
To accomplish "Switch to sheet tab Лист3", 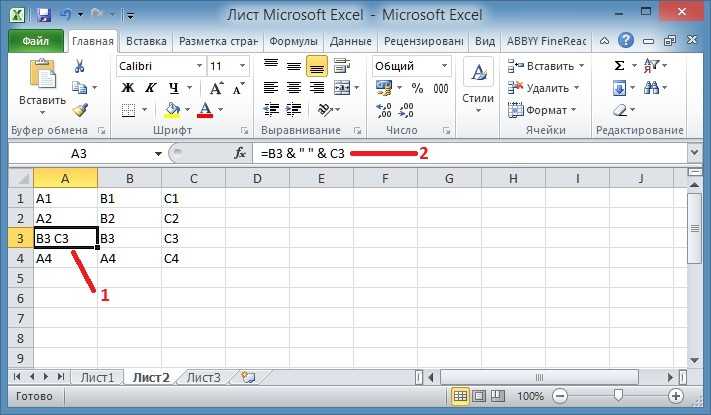I will click(x=204, y=377).
